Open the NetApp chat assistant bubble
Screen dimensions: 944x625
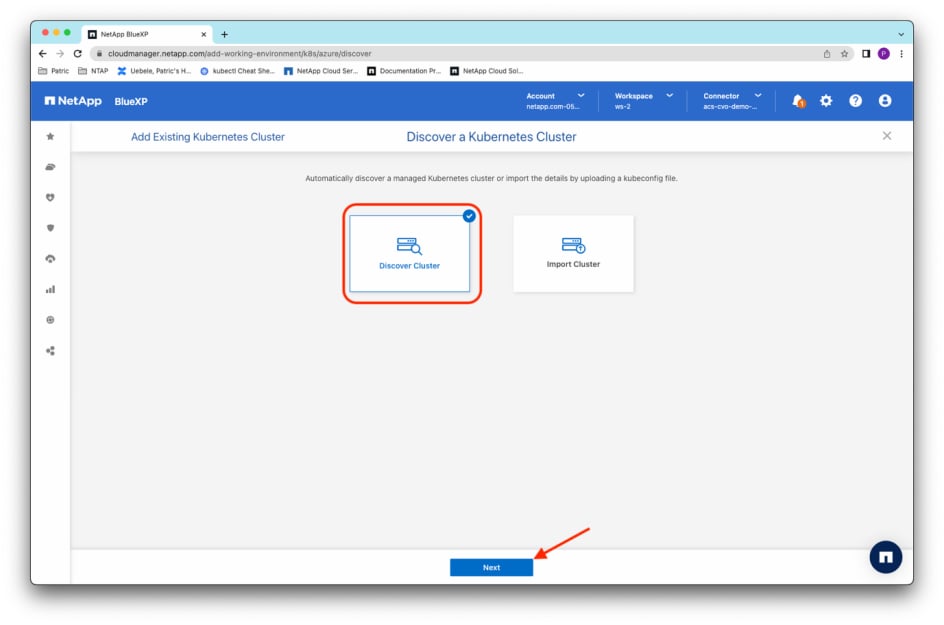point(886,557)
